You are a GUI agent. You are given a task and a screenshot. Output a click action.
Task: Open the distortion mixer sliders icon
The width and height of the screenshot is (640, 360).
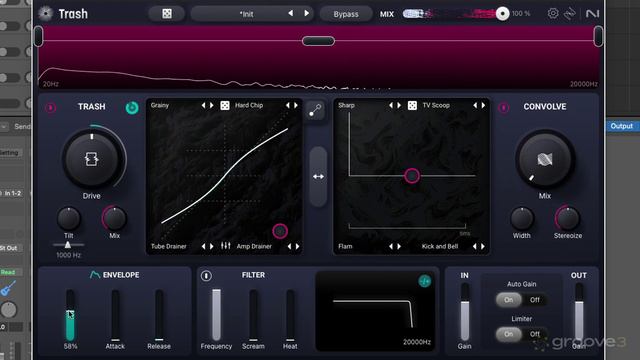(225, 246)
